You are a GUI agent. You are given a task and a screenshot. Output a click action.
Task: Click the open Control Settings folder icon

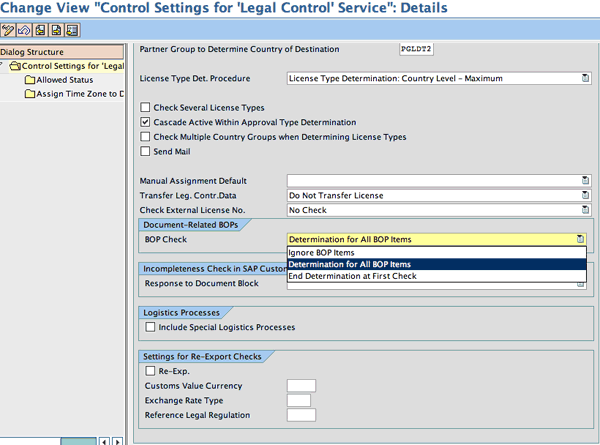pos(16,66)
